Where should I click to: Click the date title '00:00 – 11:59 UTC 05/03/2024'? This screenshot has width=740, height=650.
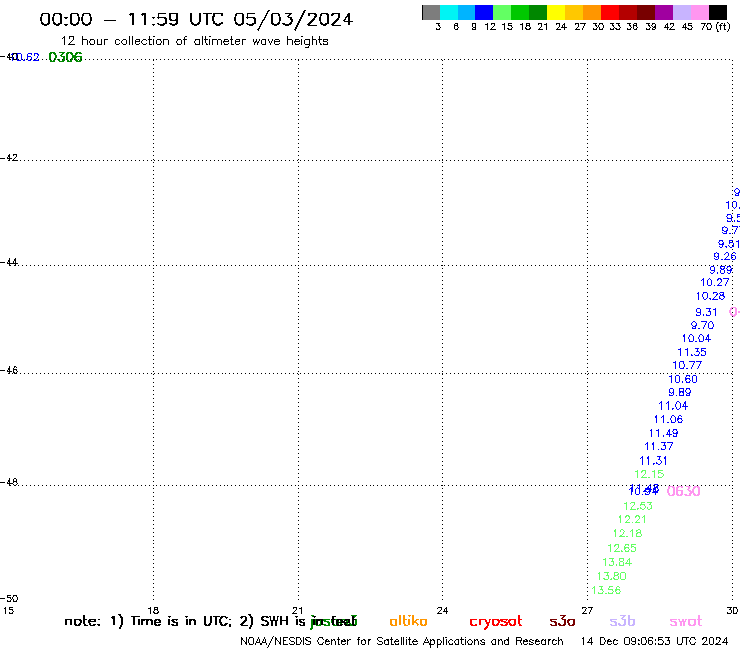196,20
